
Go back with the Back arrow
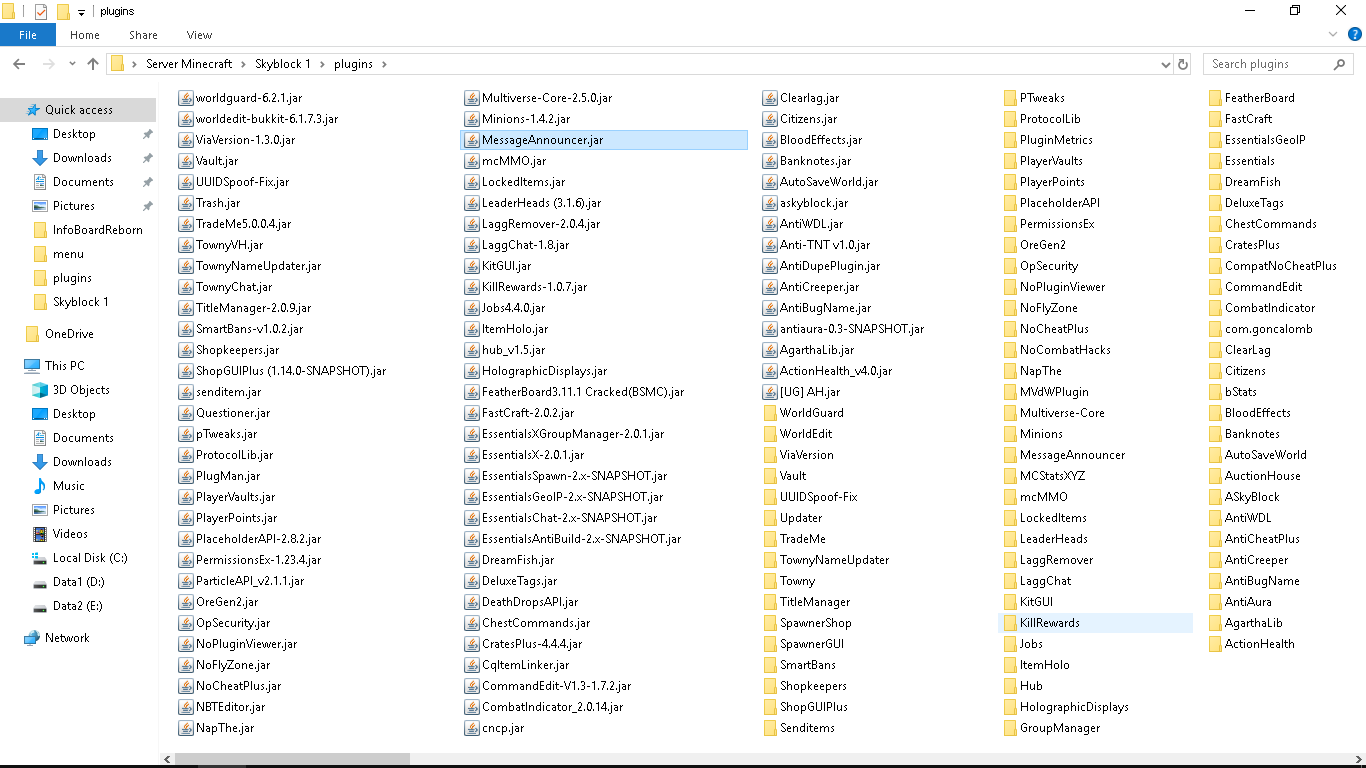(x=19, y=64)
